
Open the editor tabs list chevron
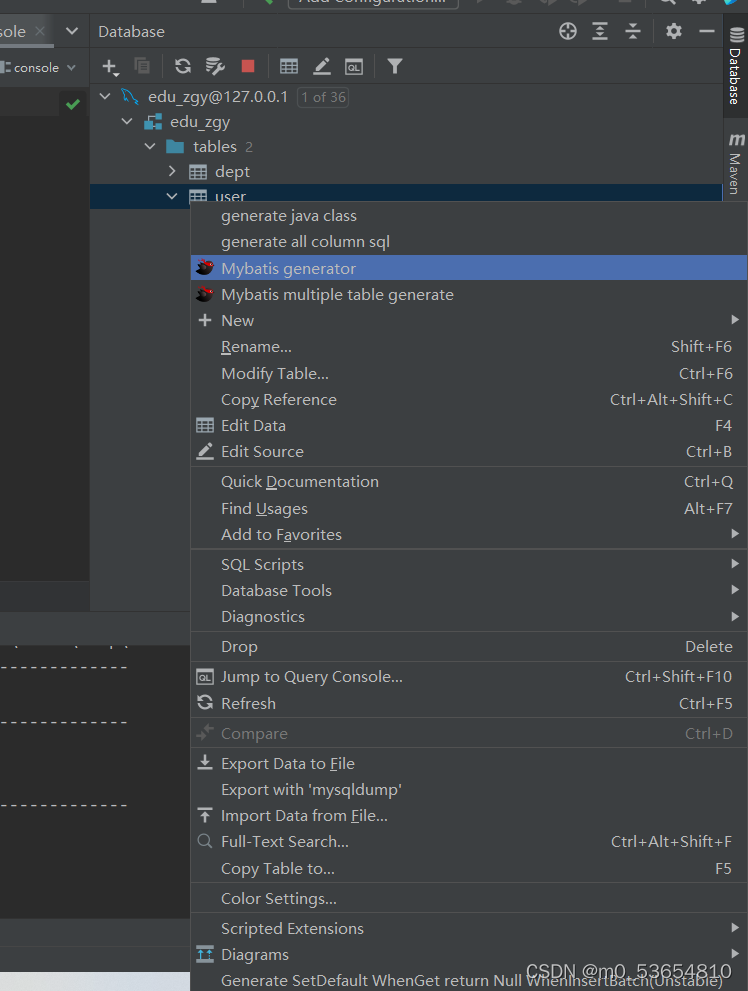point(72,31)
